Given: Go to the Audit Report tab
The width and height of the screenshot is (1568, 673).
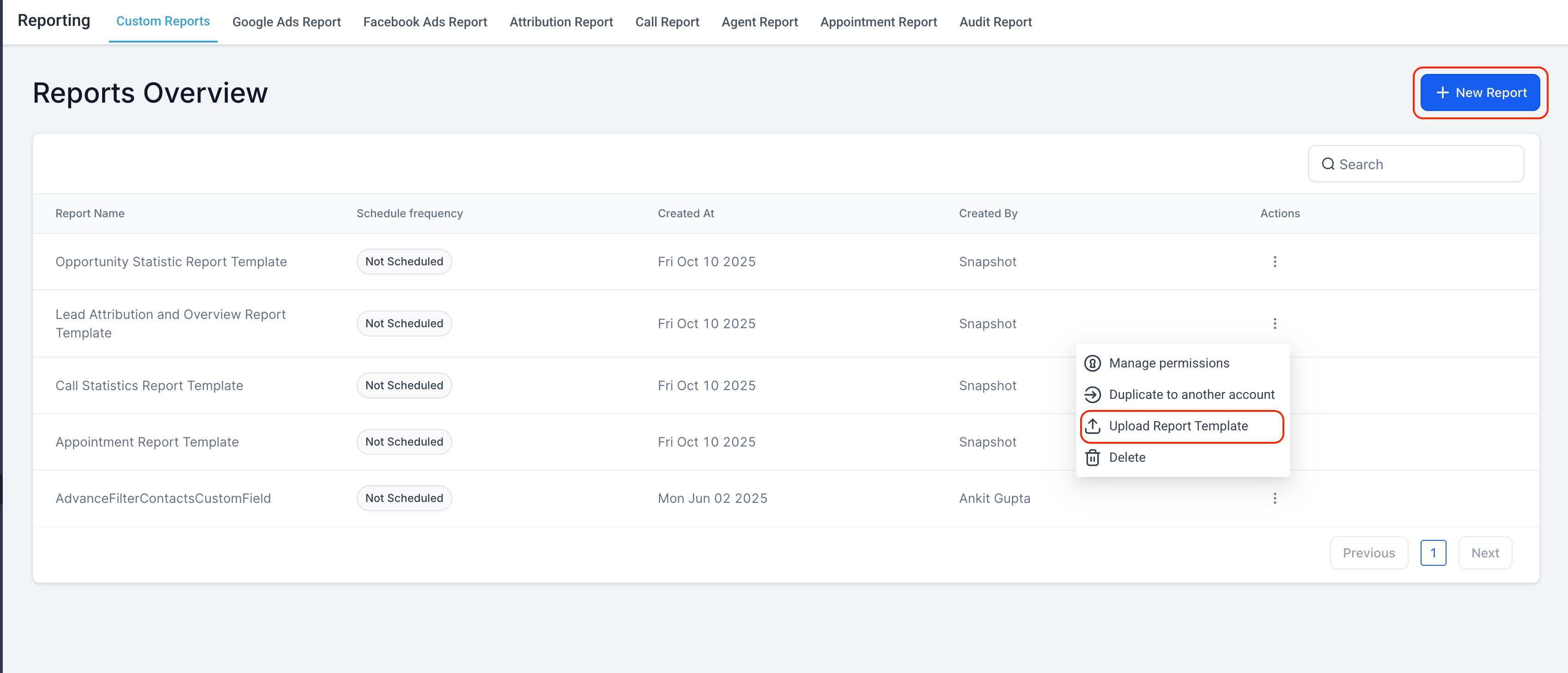Looking at the screenshot, I should pyautogui.click(x=995, y=22).
